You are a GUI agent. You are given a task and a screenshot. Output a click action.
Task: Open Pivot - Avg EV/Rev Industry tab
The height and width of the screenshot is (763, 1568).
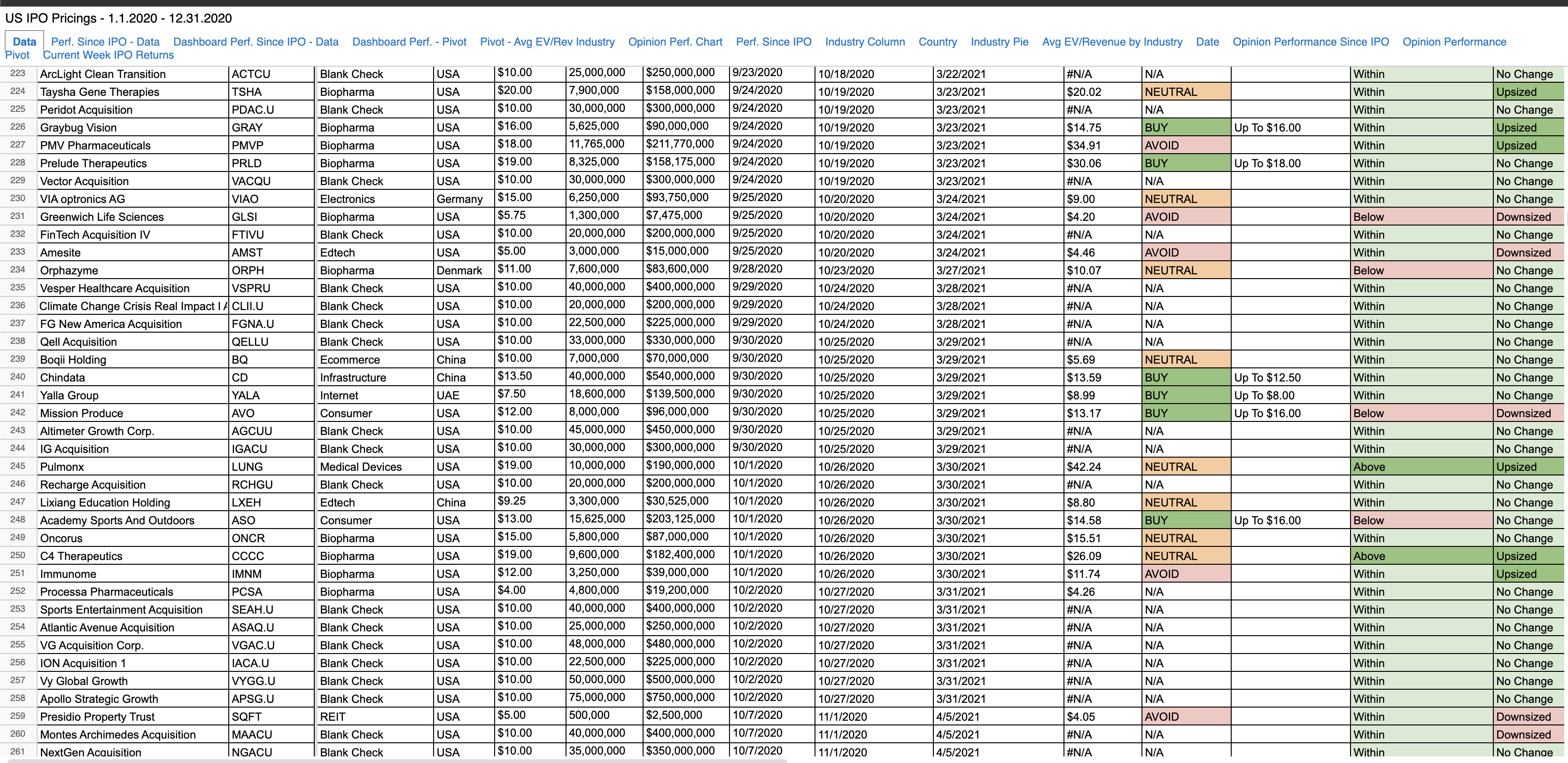click(547, 42)
